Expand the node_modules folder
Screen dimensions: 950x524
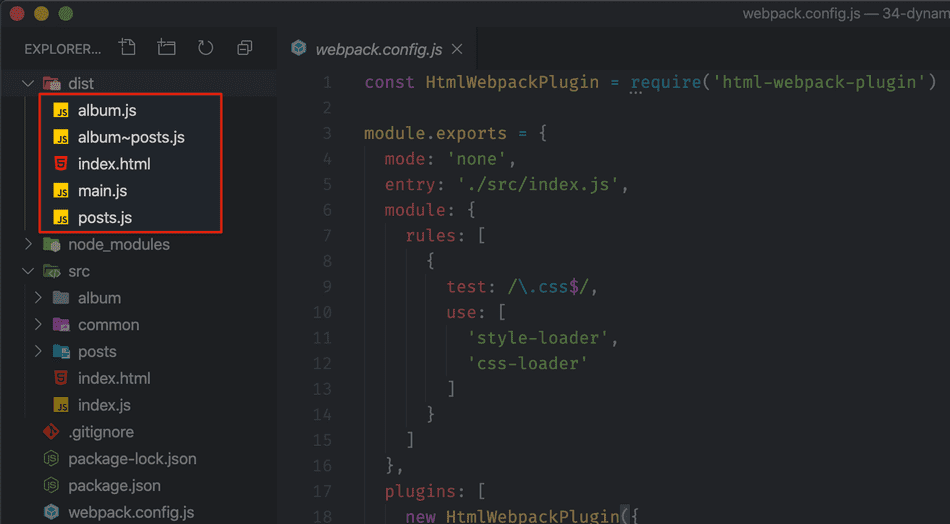pyautogui.click(x=118, y=245)
